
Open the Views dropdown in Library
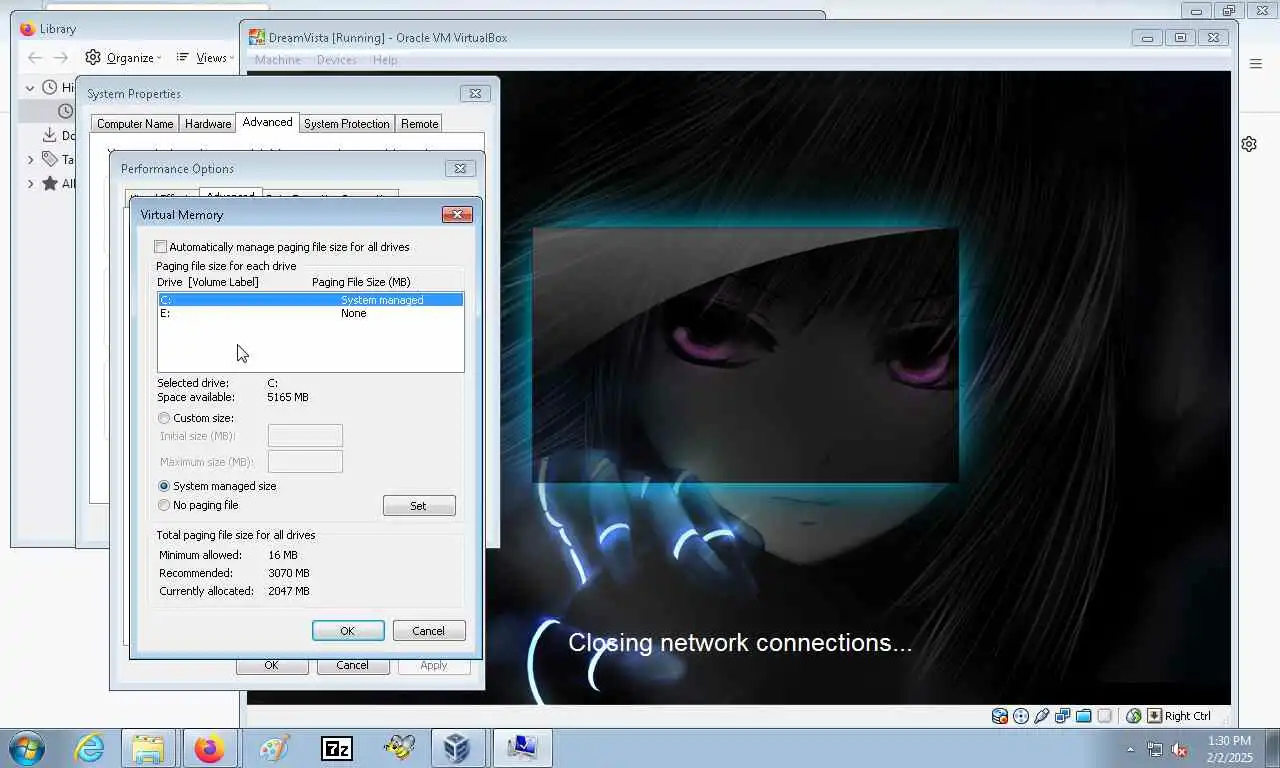point(205,58)
